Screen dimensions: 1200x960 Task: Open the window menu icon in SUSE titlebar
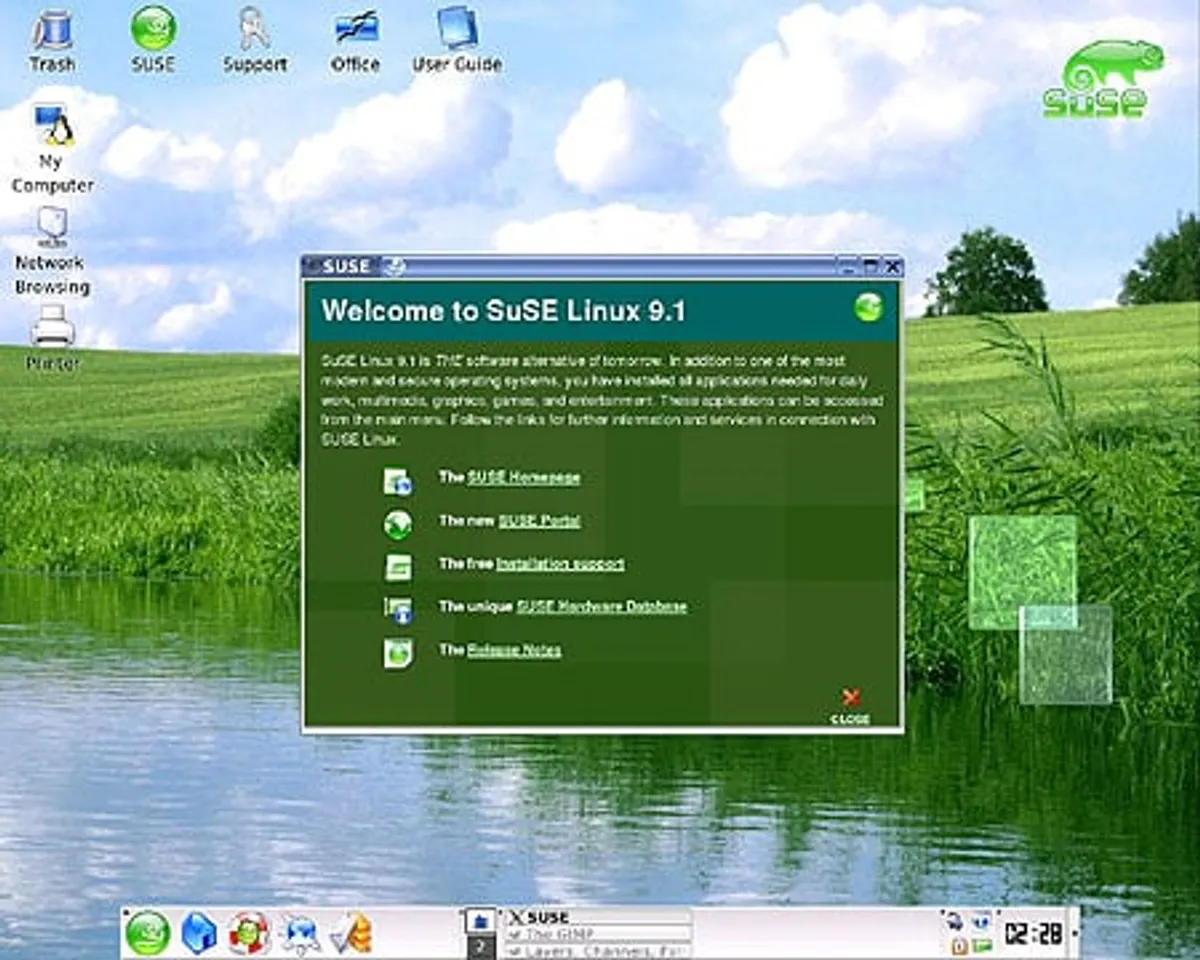[312, 267]
